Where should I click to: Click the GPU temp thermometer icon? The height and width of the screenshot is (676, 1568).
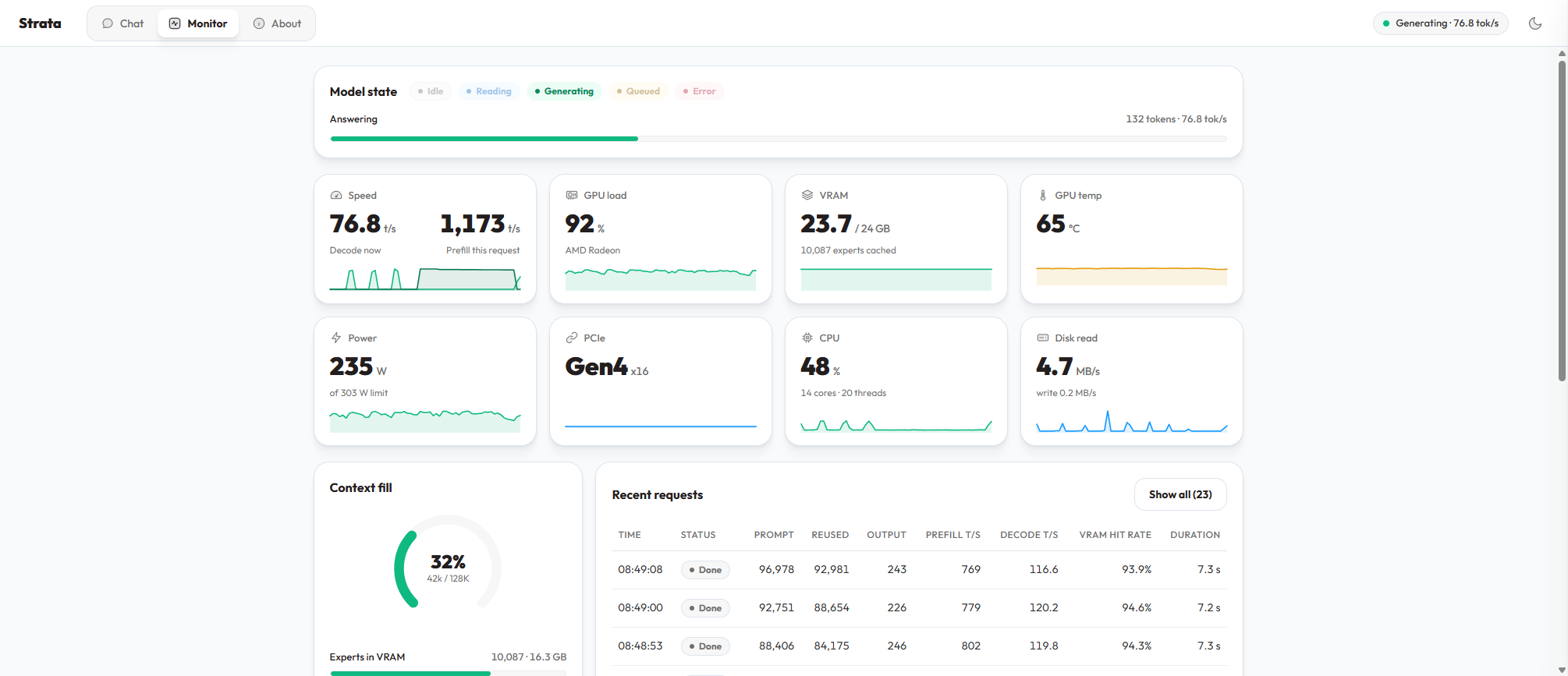[x=1043, y=196]
